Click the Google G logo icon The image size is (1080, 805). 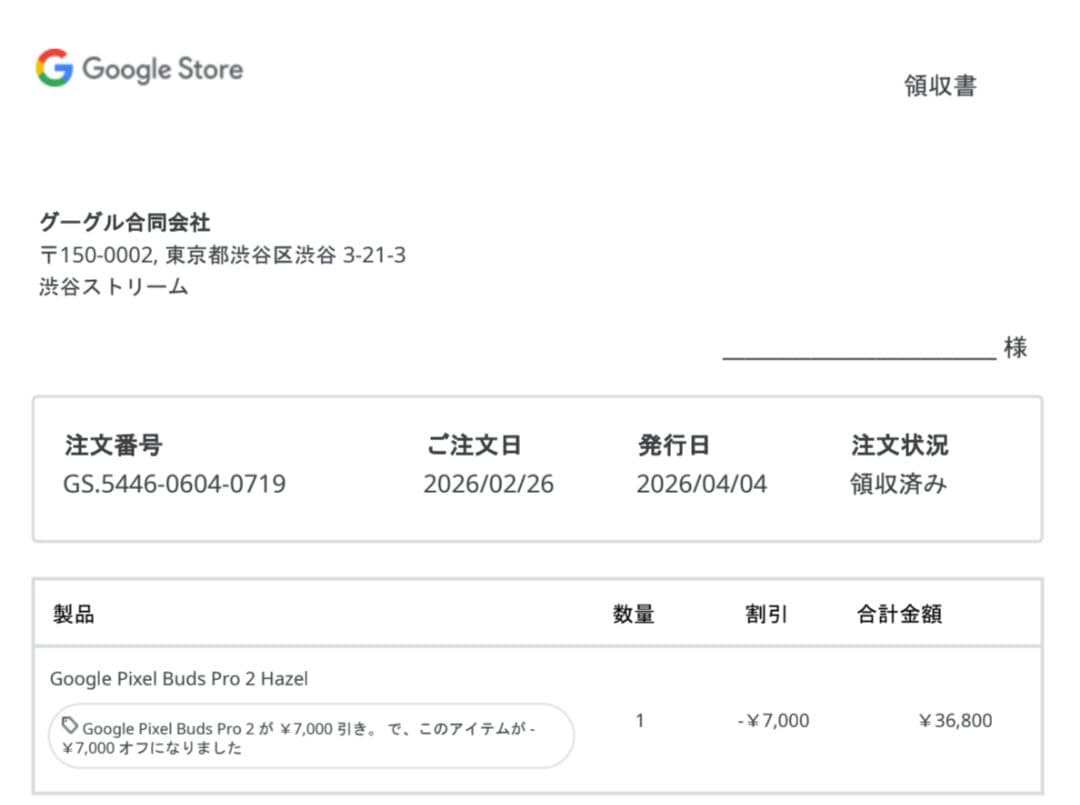(x=54, y=67)
